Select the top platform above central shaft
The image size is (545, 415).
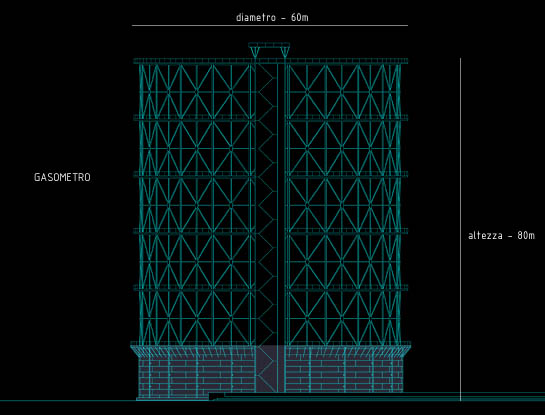tap(269, 45)
